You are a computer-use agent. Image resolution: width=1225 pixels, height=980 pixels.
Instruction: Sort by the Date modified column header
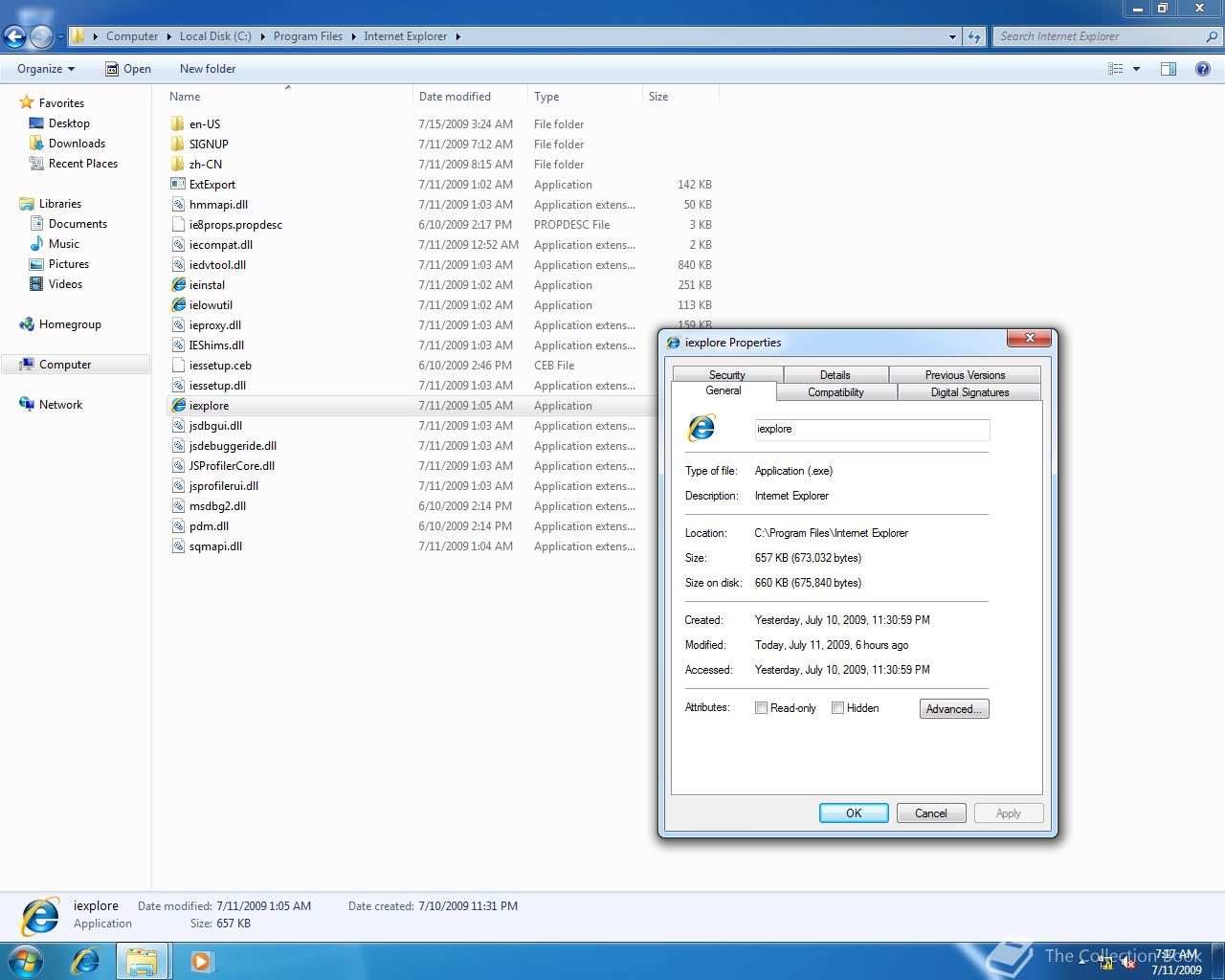[x=470, y=97]
